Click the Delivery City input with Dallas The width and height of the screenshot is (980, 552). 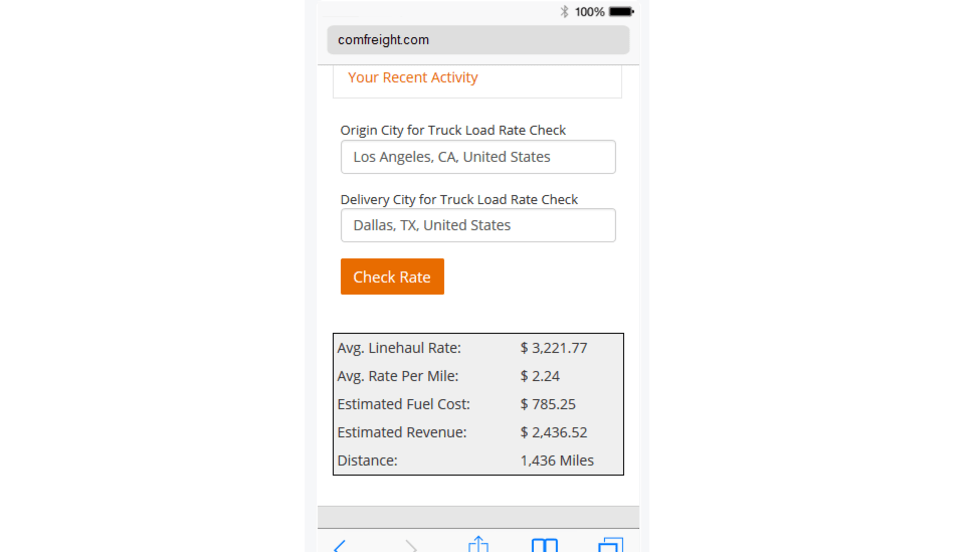[x=478, y=225]
